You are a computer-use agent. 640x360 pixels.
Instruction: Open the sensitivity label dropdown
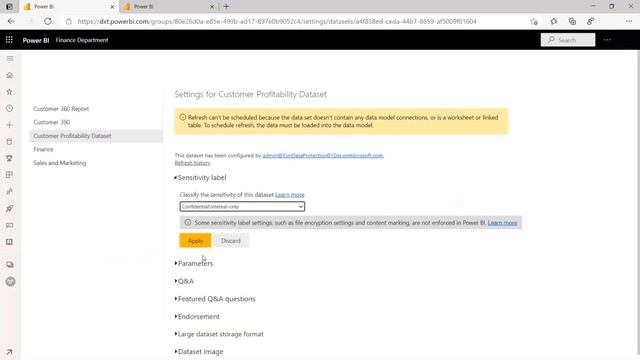242,207
